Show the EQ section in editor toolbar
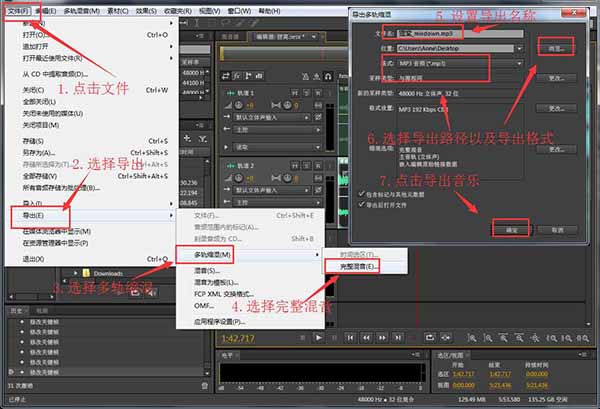The width and height of the screenshot is (600, 409). (259, 76)
